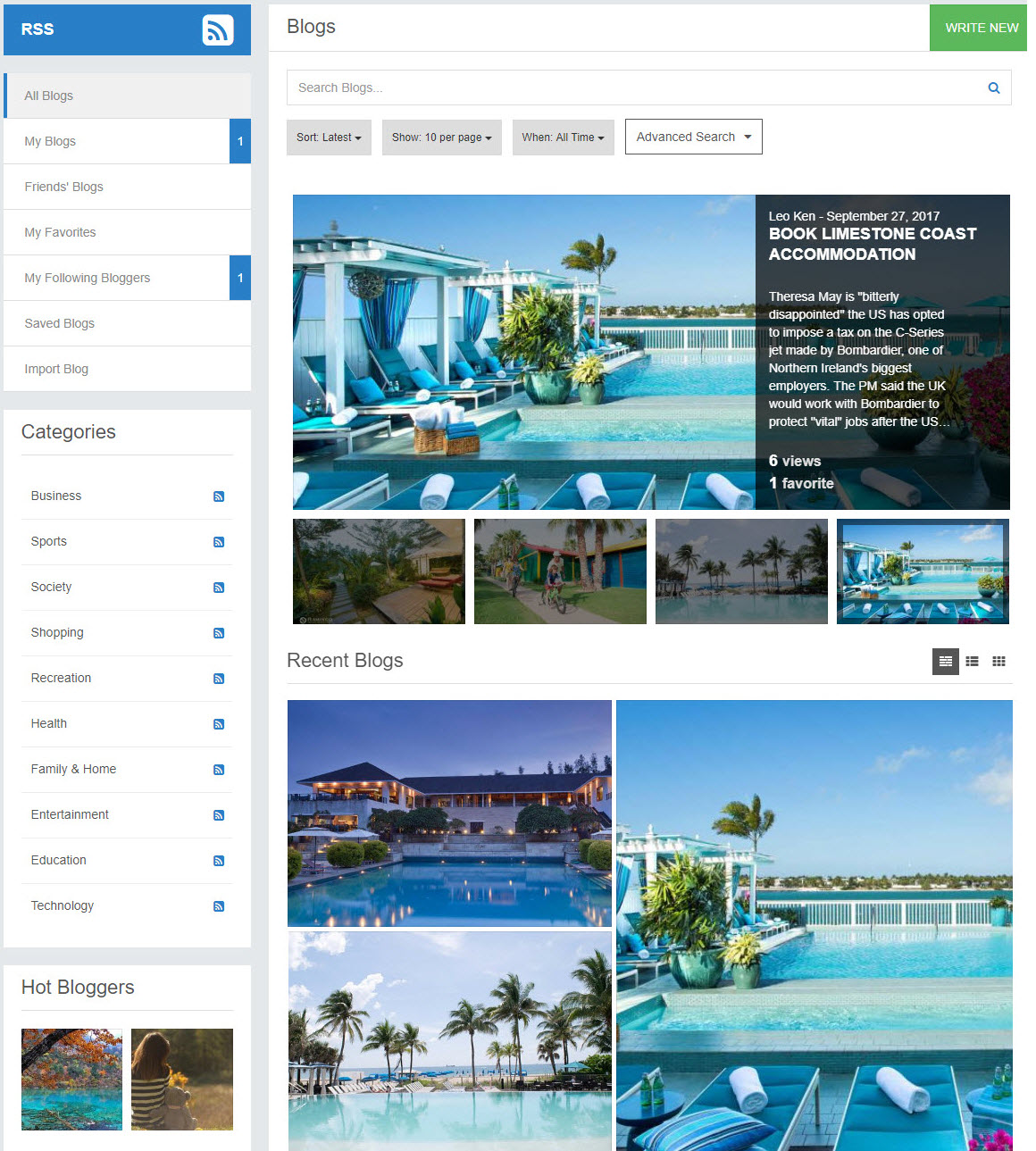The image size is (1036, 1151).
Task: Select All Blogs in sidebar menu
Action: pyautogui.click(x=127, y=96)
